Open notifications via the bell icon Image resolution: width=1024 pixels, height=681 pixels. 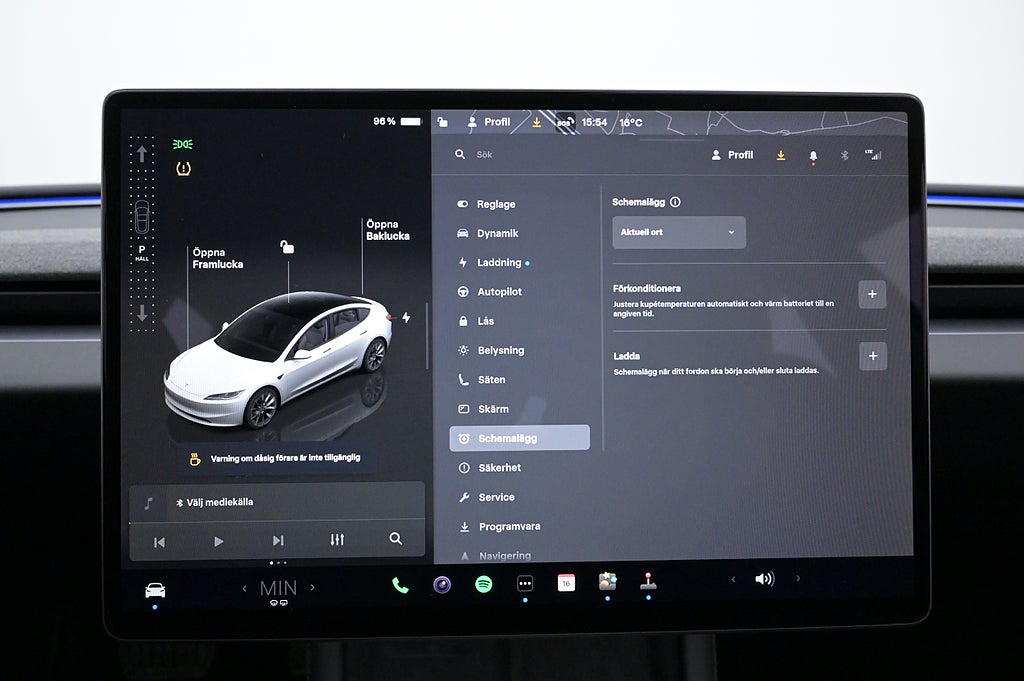coord(813,156)
